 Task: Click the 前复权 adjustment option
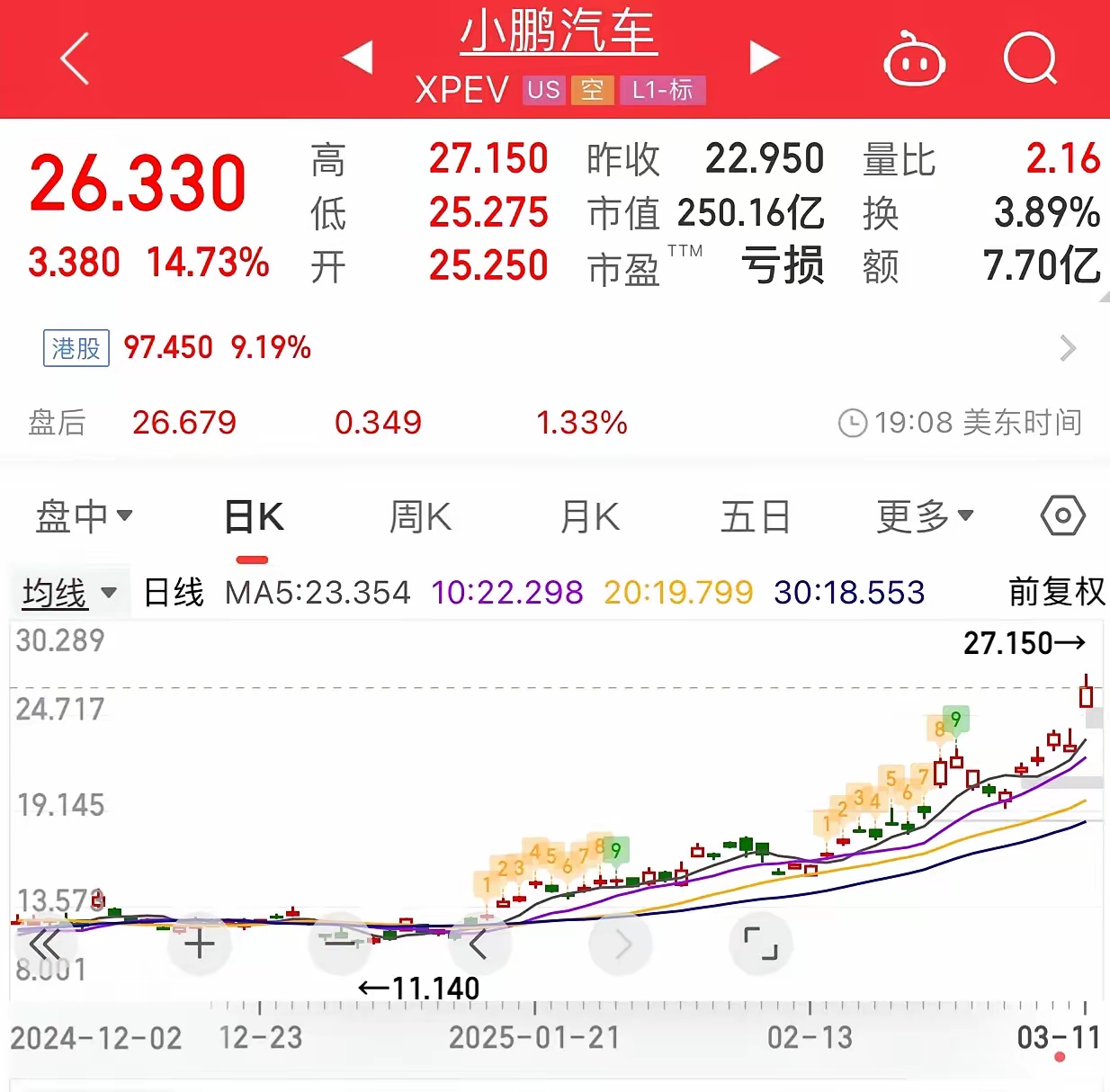tap(1055, 592)
